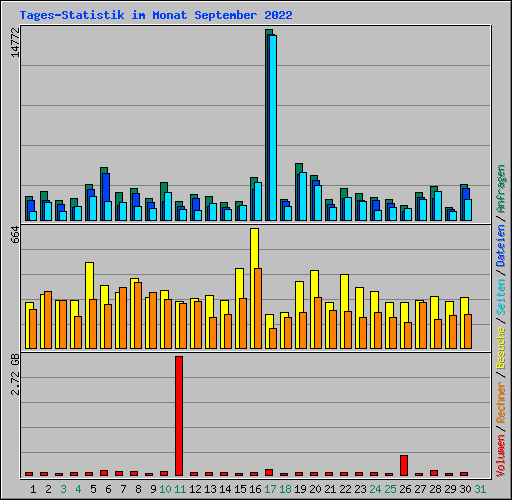The height and width of the screenshot is (500, 512).
Task: Click the yellow Besuche legend label
Action: coord(501,348)
